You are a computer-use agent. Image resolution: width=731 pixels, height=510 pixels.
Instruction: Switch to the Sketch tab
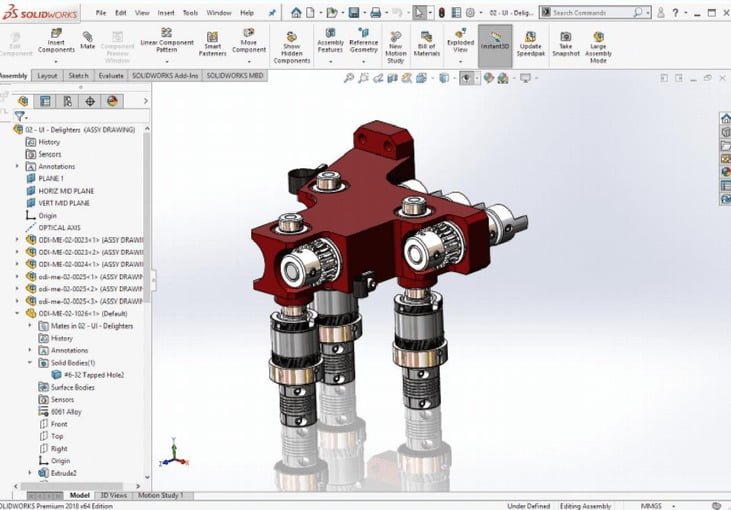pyautogui.click(x=78, y=76)
